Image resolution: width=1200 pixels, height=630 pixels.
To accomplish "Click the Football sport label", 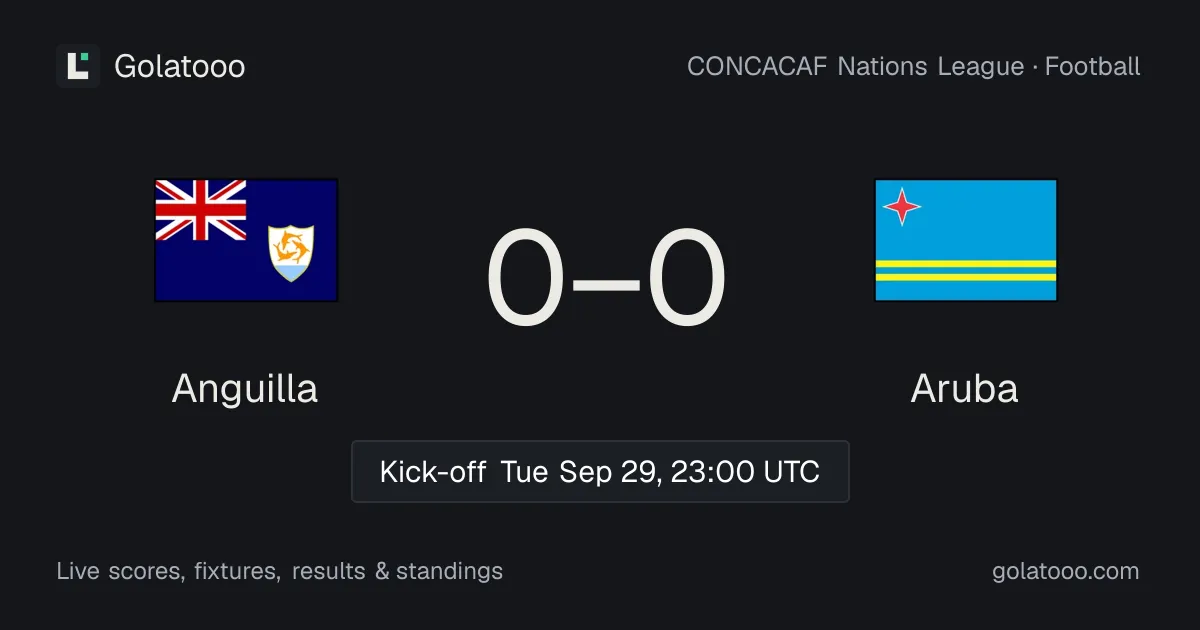I will (1093, 67).
